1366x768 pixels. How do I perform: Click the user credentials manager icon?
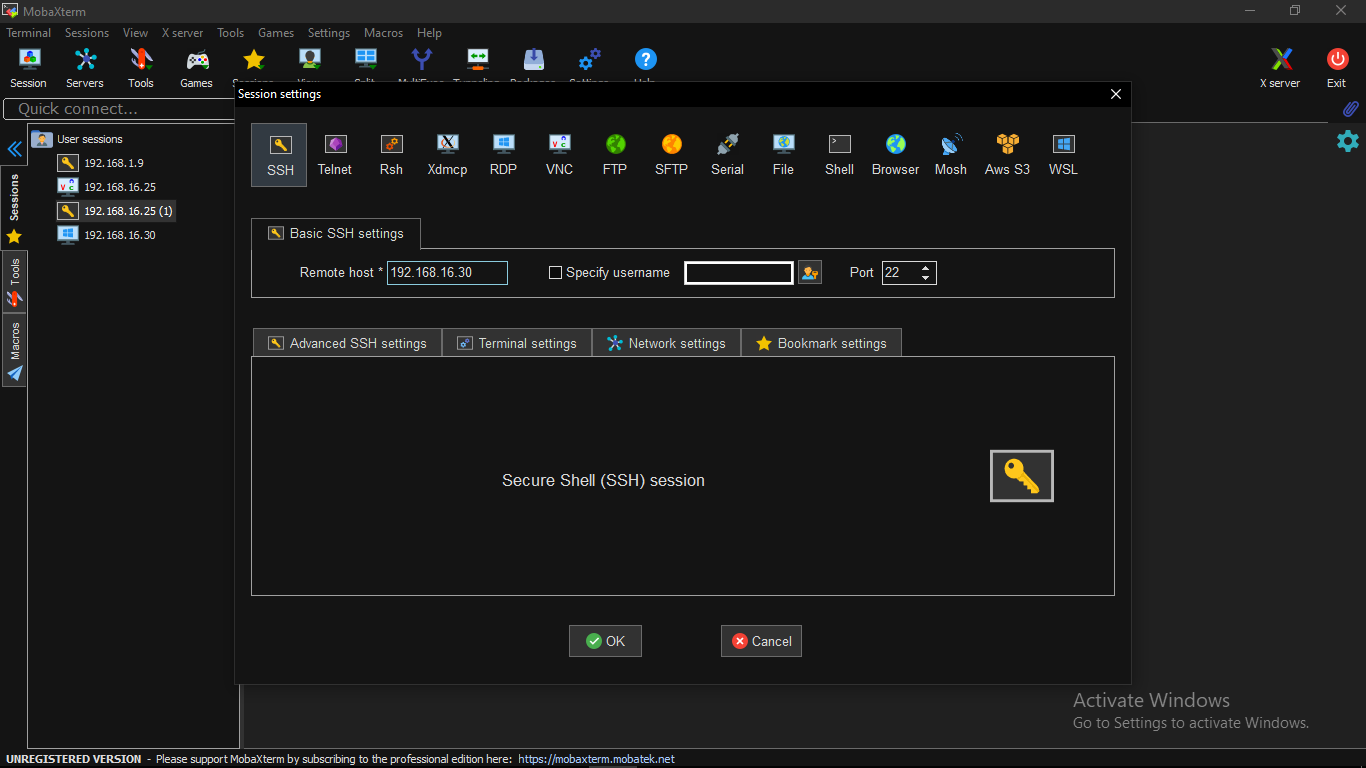coord(810,272)
